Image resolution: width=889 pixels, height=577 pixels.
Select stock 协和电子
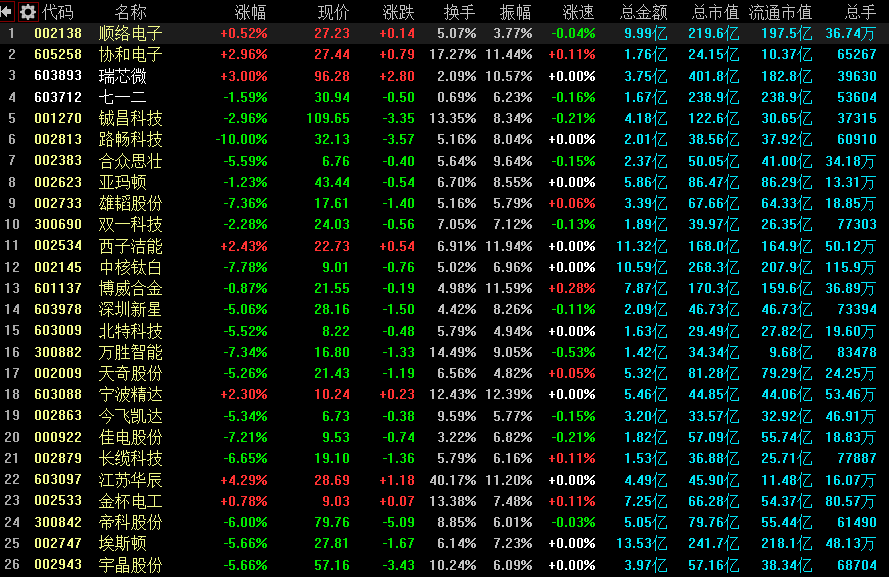pos(130,54)
